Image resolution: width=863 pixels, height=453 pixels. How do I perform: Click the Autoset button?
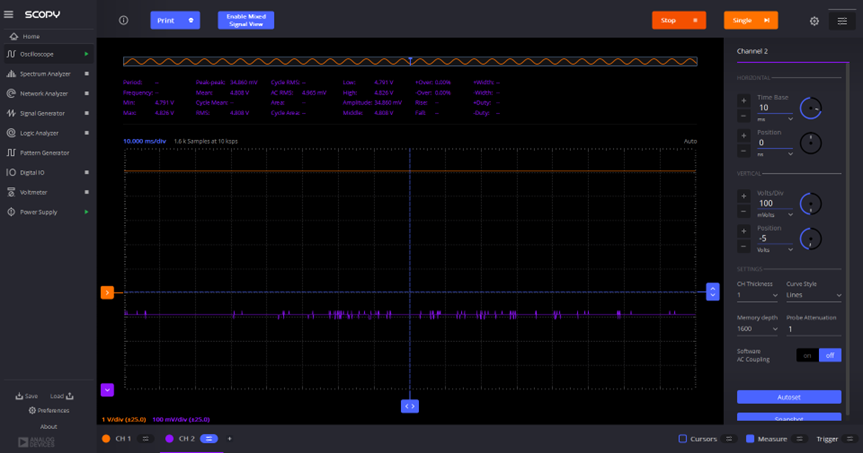(789, 397)
